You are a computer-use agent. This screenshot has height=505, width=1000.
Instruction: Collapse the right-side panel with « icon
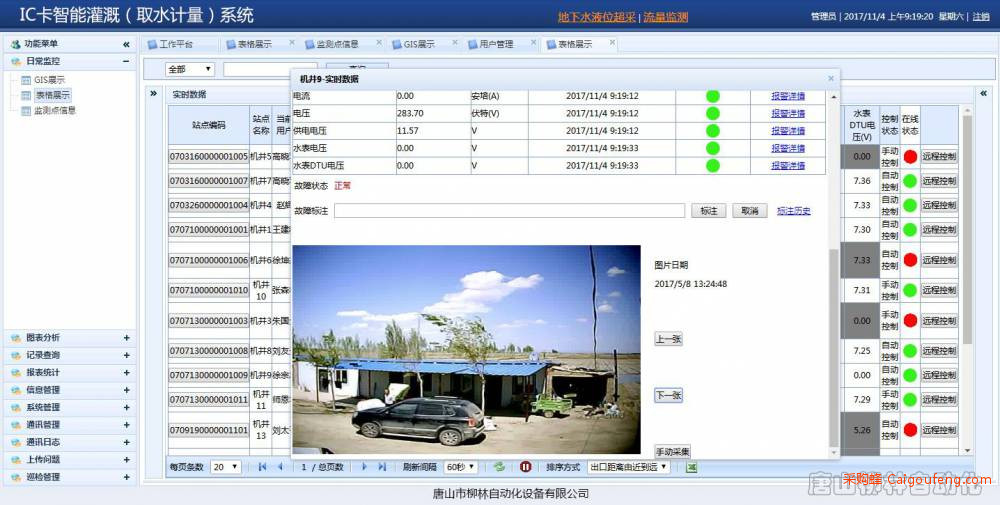[x=983, y=94]
